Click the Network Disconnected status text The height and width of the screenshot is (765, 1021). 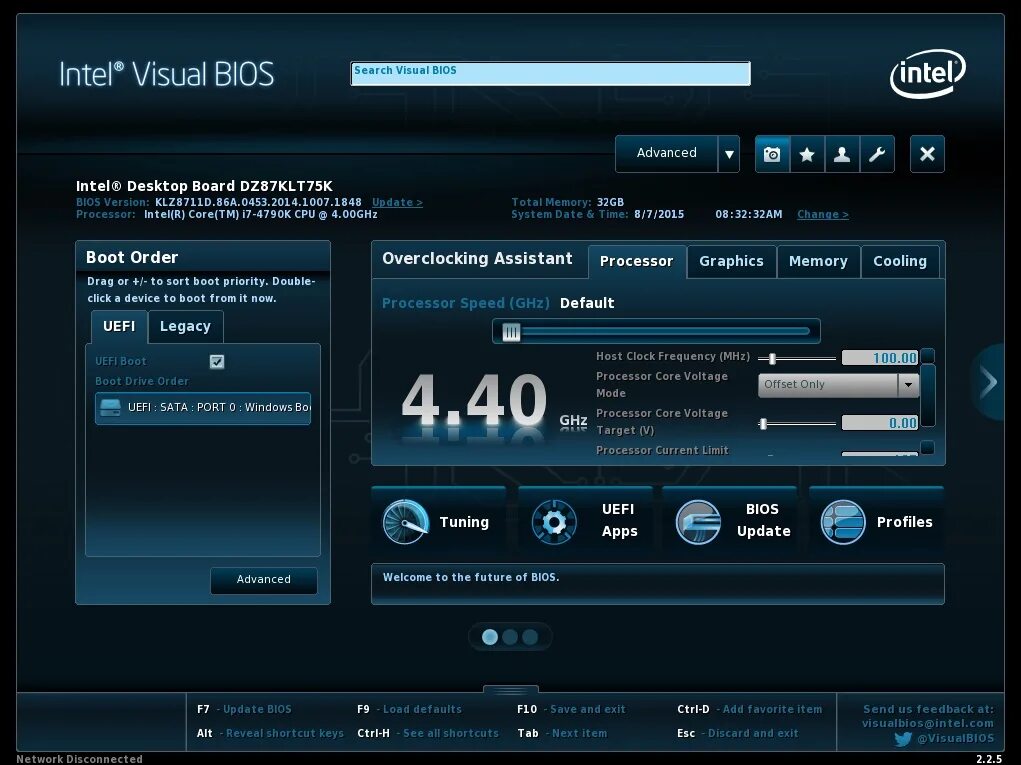79,759
